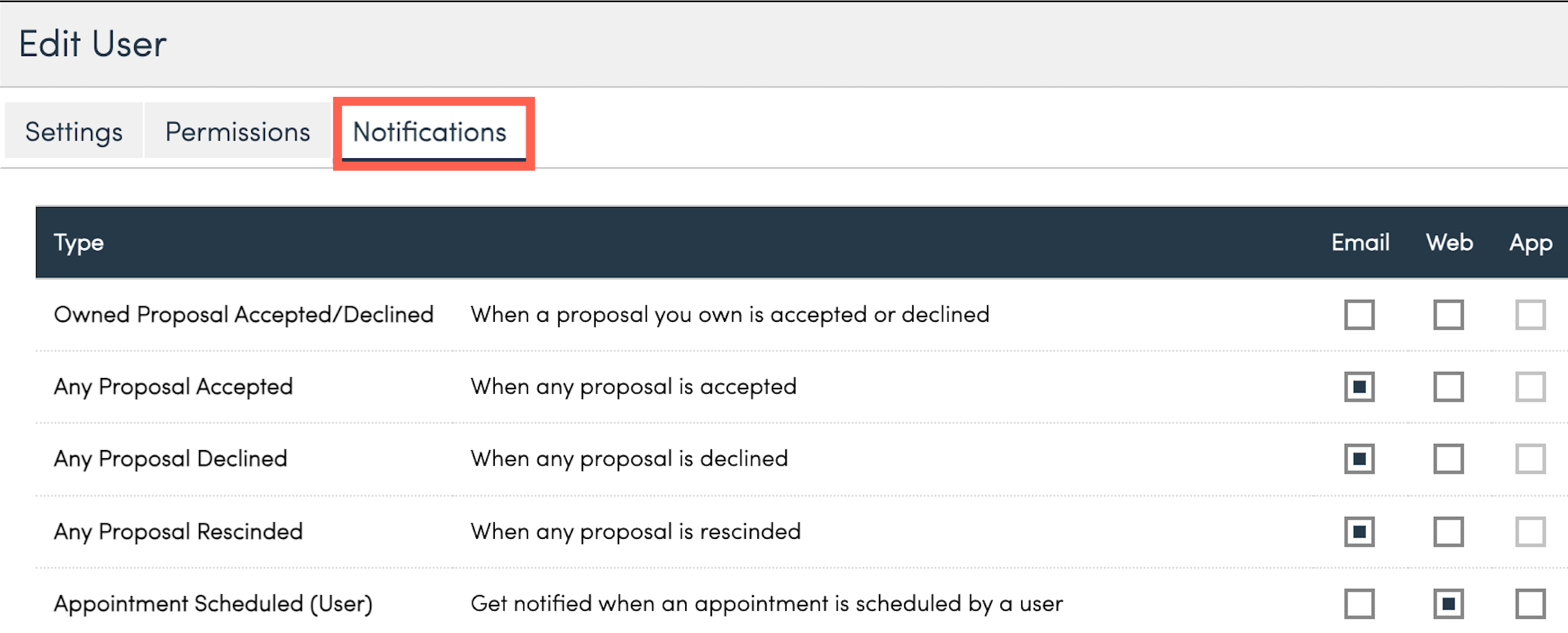Open the Permissions tab
The height and width of the screenshot is (633, 1568).
click(x=238, y=132)
